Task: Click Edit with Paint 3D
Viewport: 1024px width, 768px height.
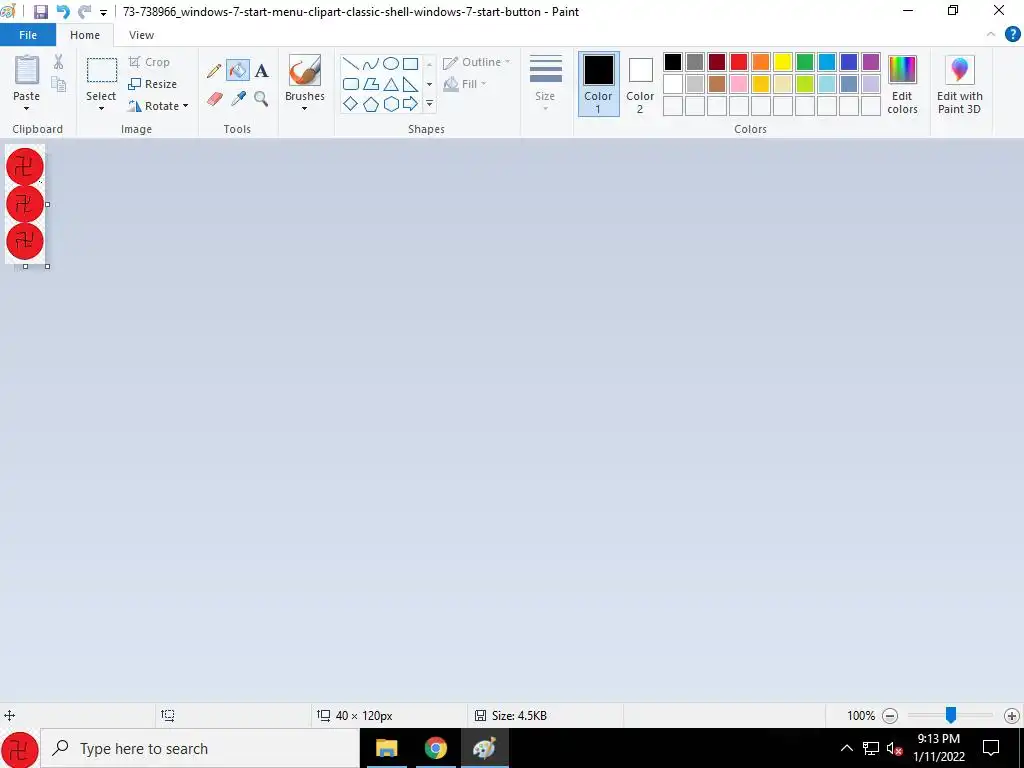Action: point(959,84)
